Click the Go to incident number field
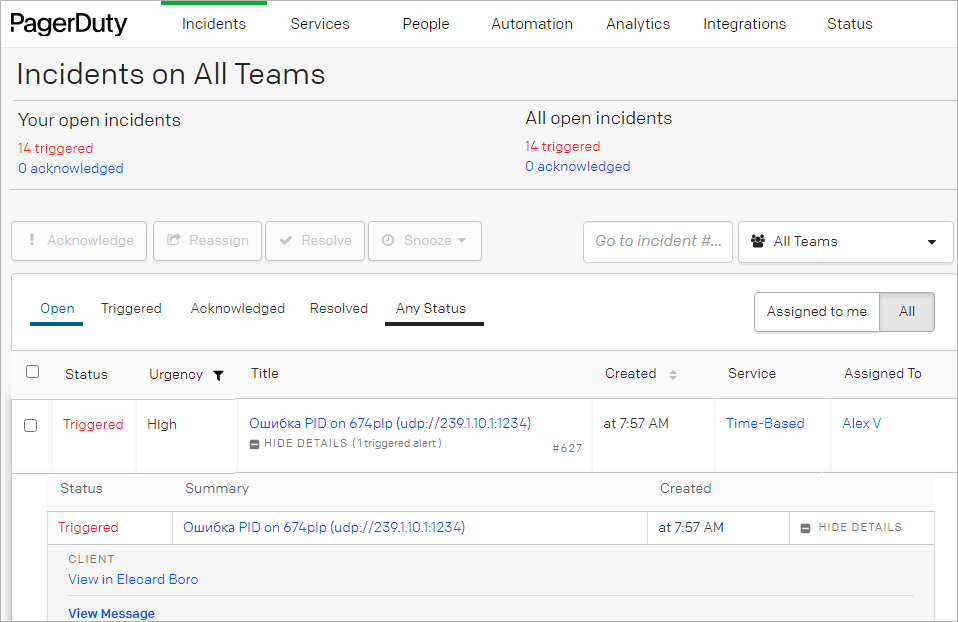The image size is (958, 622). click(657, 241)
